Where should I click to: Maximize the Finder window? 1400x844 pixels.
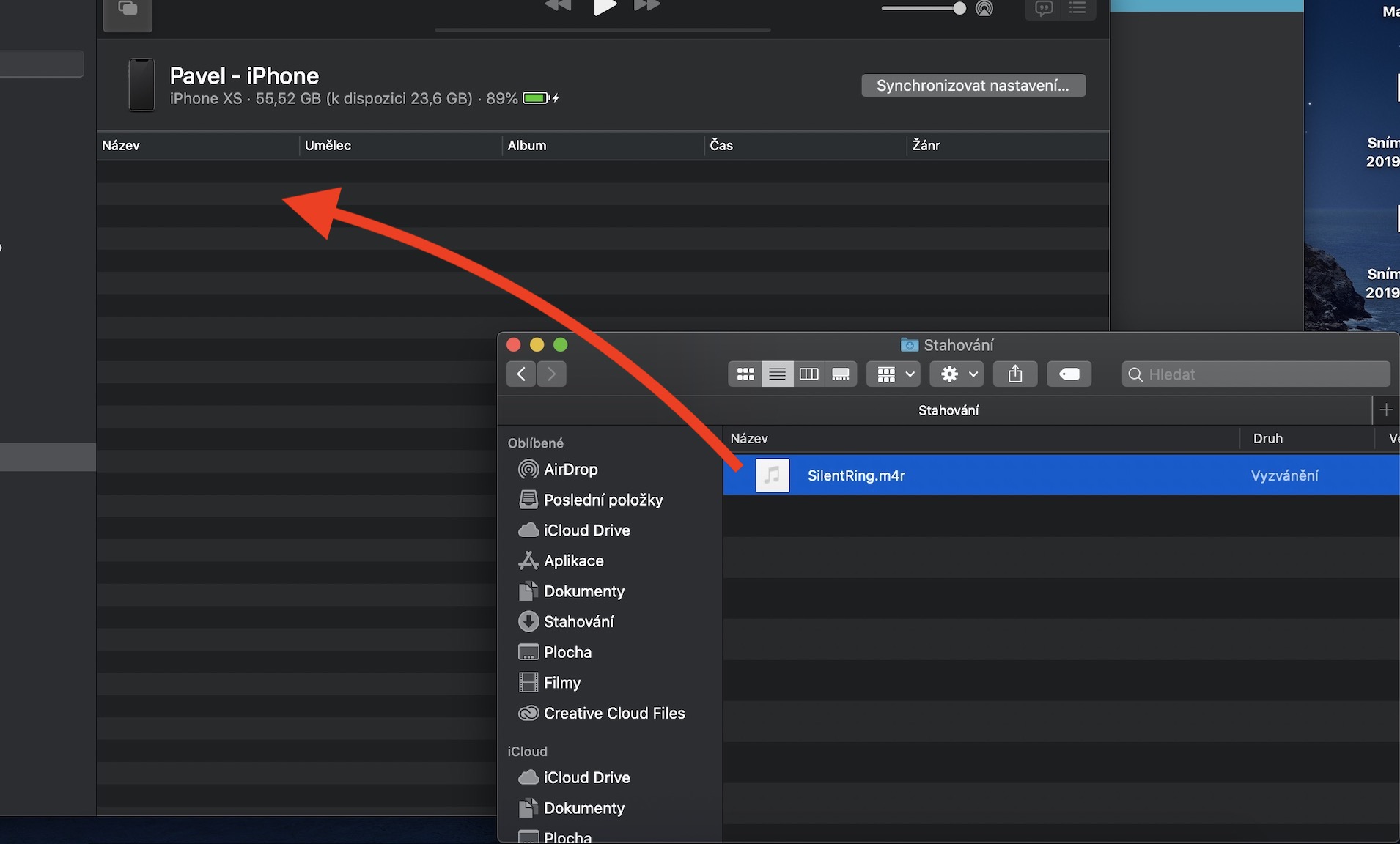pyautogui.click(x=561, y=345)
